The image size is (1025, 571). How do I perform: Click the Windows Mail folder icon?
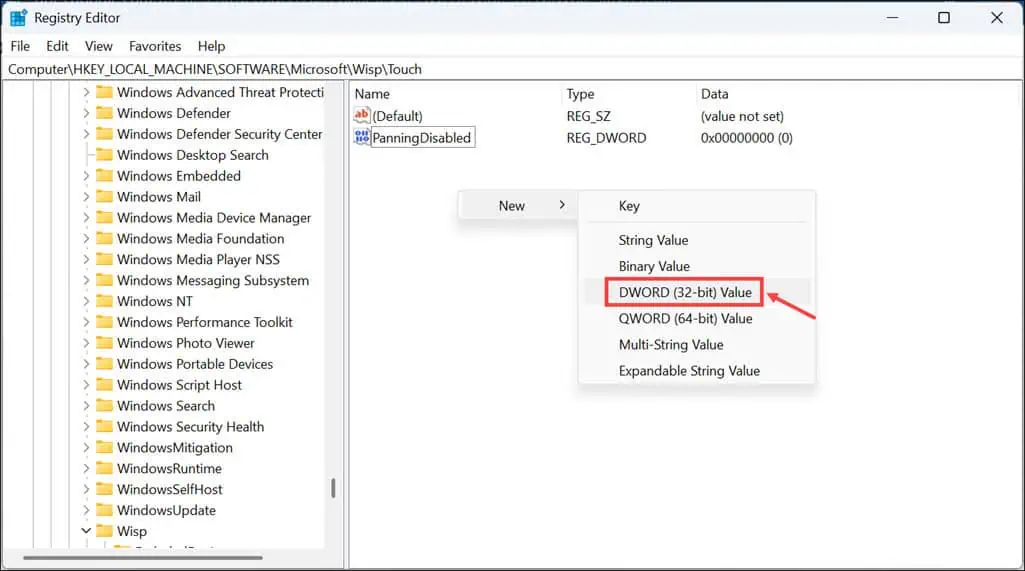(104, 197)
